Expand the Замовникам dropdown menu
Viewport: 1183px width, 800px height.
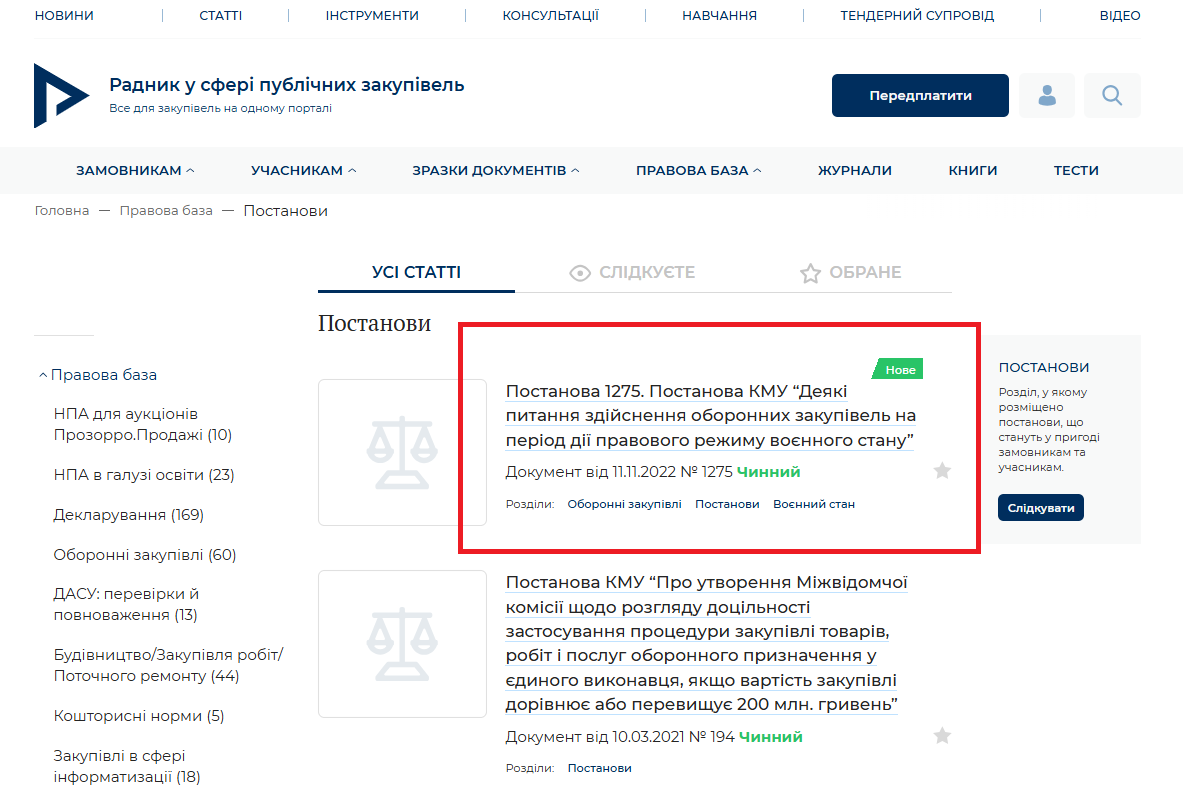click(x=135, y=171)
